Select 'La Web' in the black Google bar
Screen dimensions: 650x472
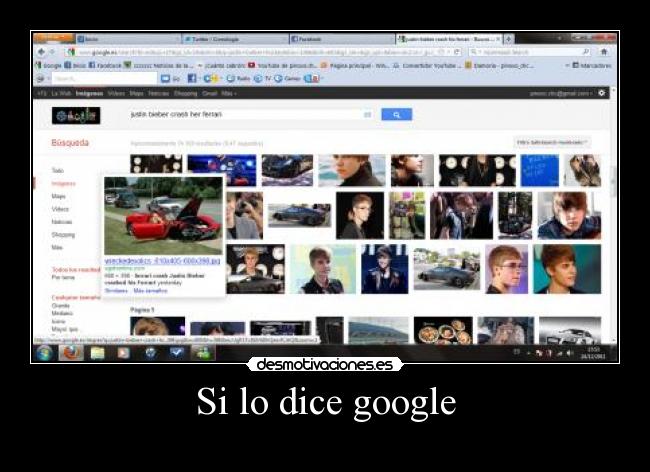coord(61,93)
